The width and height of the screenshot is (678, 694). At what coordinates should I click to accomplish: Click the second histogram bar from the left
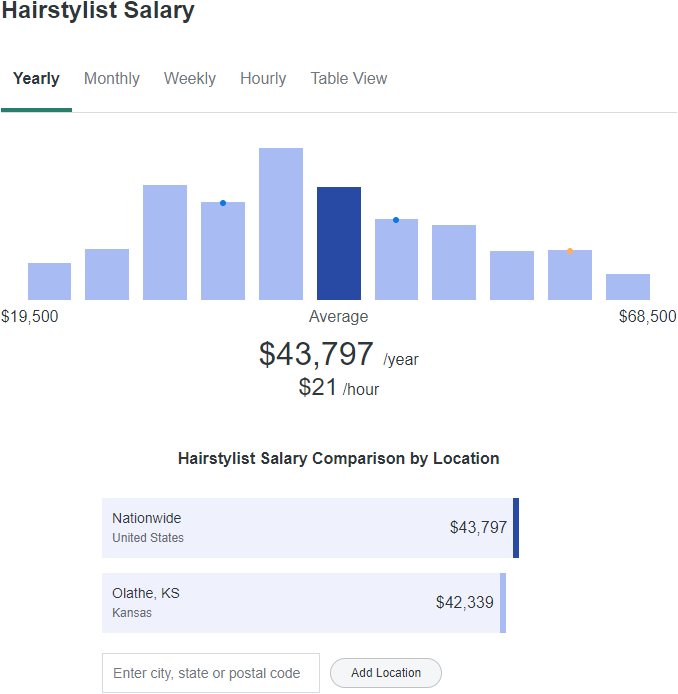pyautogui.click(x=107, y=274)
